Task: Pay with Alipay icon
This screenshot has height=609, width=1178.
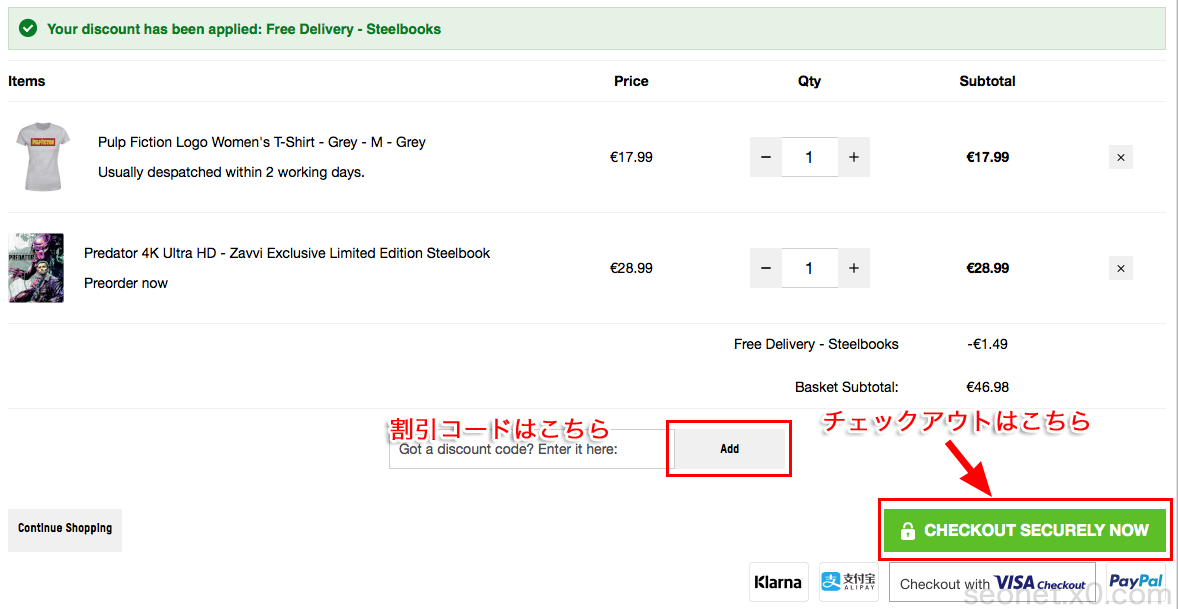Action: tap(848, 582)
